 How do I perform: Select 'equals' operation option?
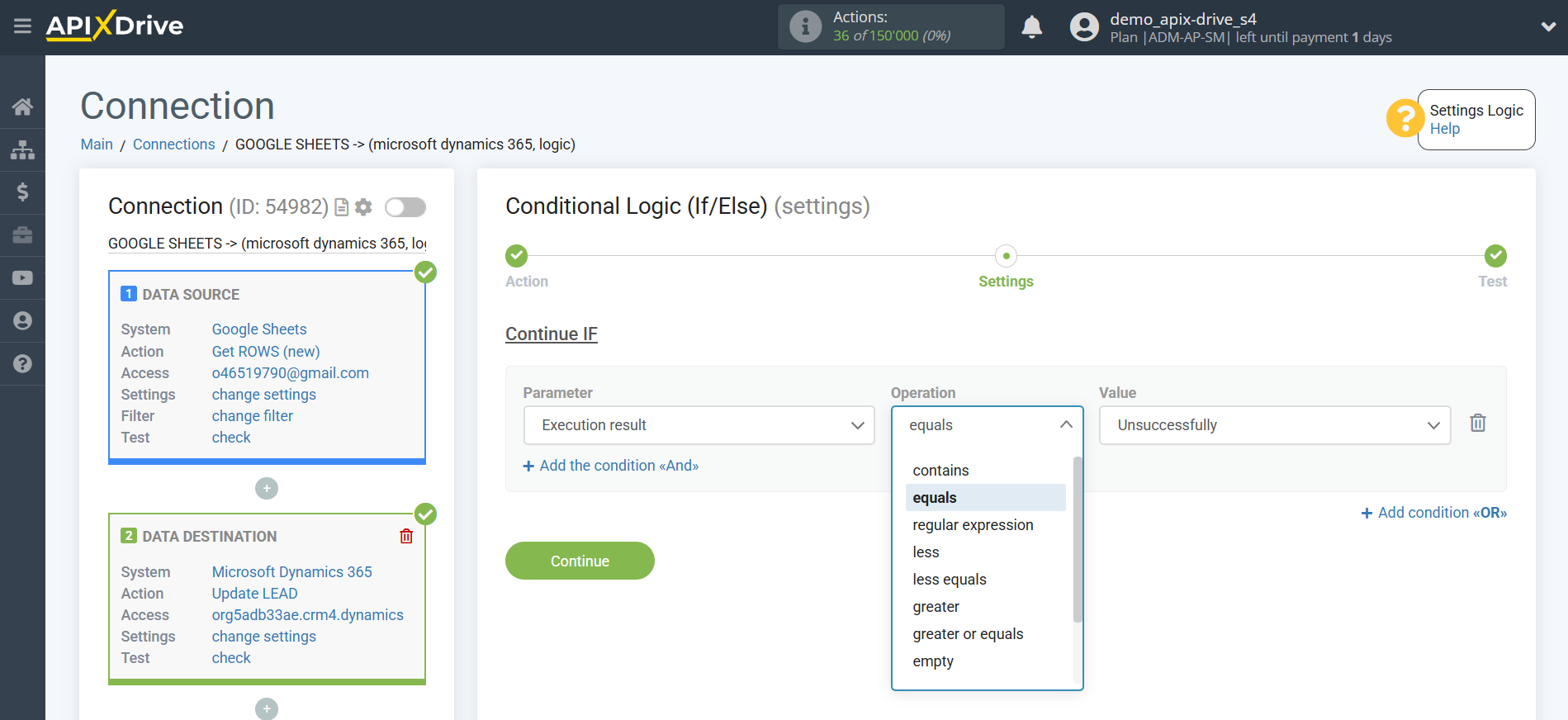986,498
